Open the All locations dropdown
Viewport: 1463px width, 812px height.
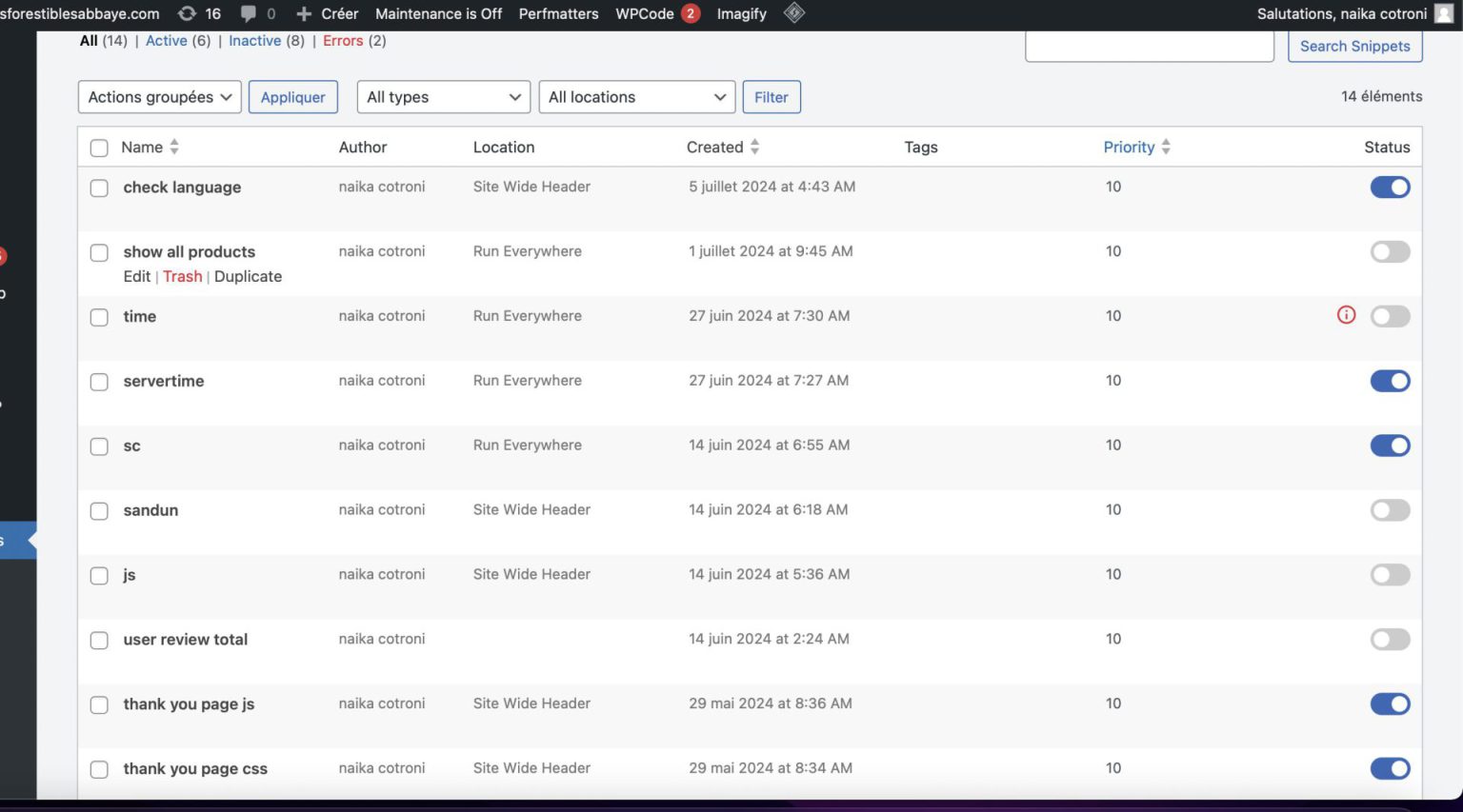coord(636,97)
